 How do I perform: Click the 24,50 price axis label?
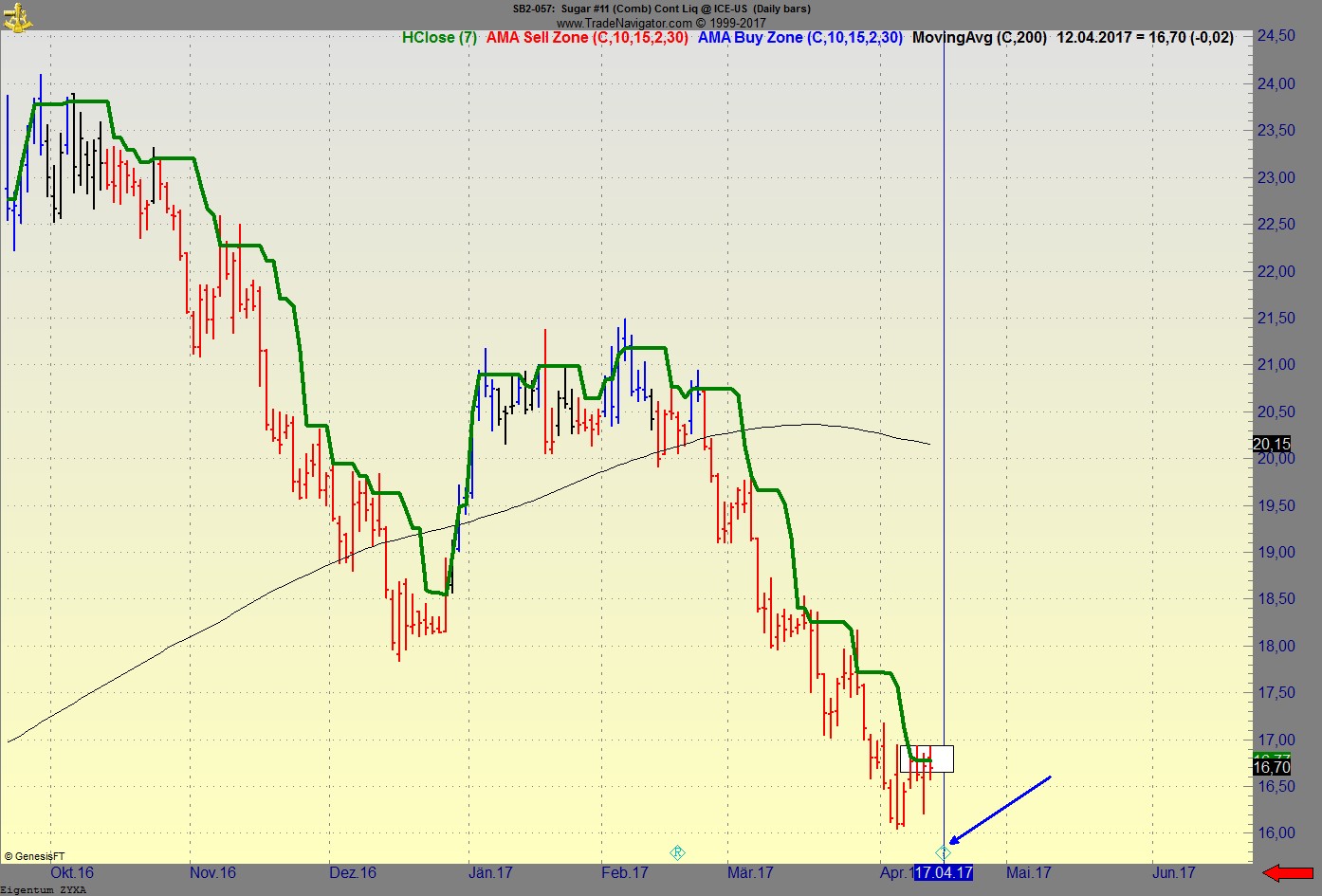coord(1276,36)
